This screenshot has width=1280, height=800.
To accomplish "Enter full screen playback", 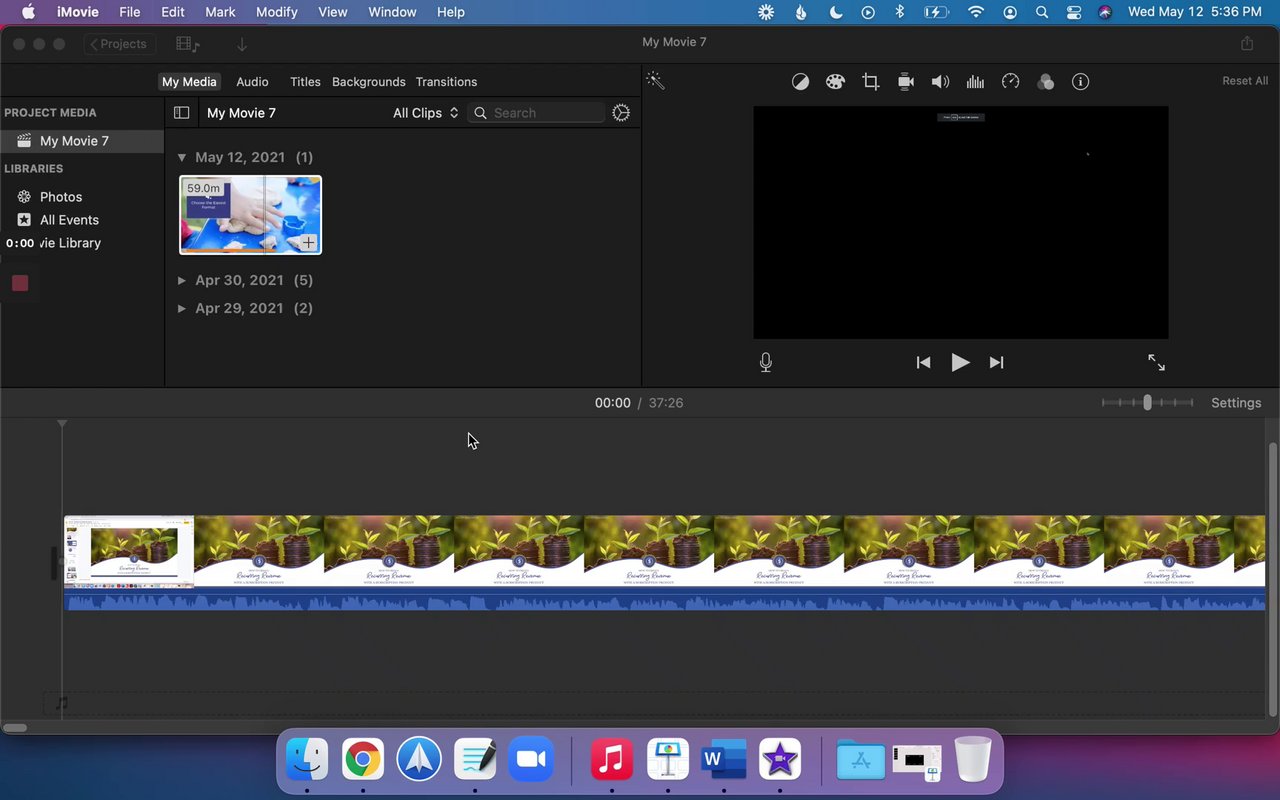I will tap(1156, 363).
